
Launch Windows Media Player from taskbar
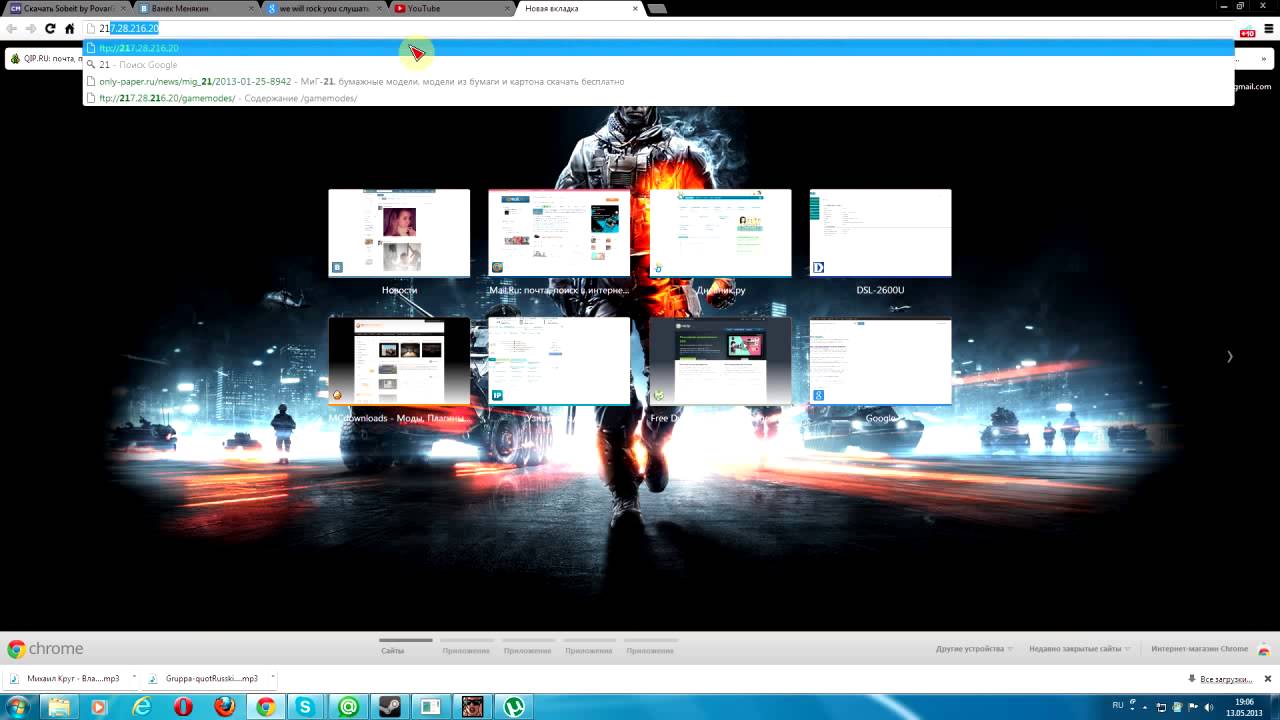[x=98, y=707]
